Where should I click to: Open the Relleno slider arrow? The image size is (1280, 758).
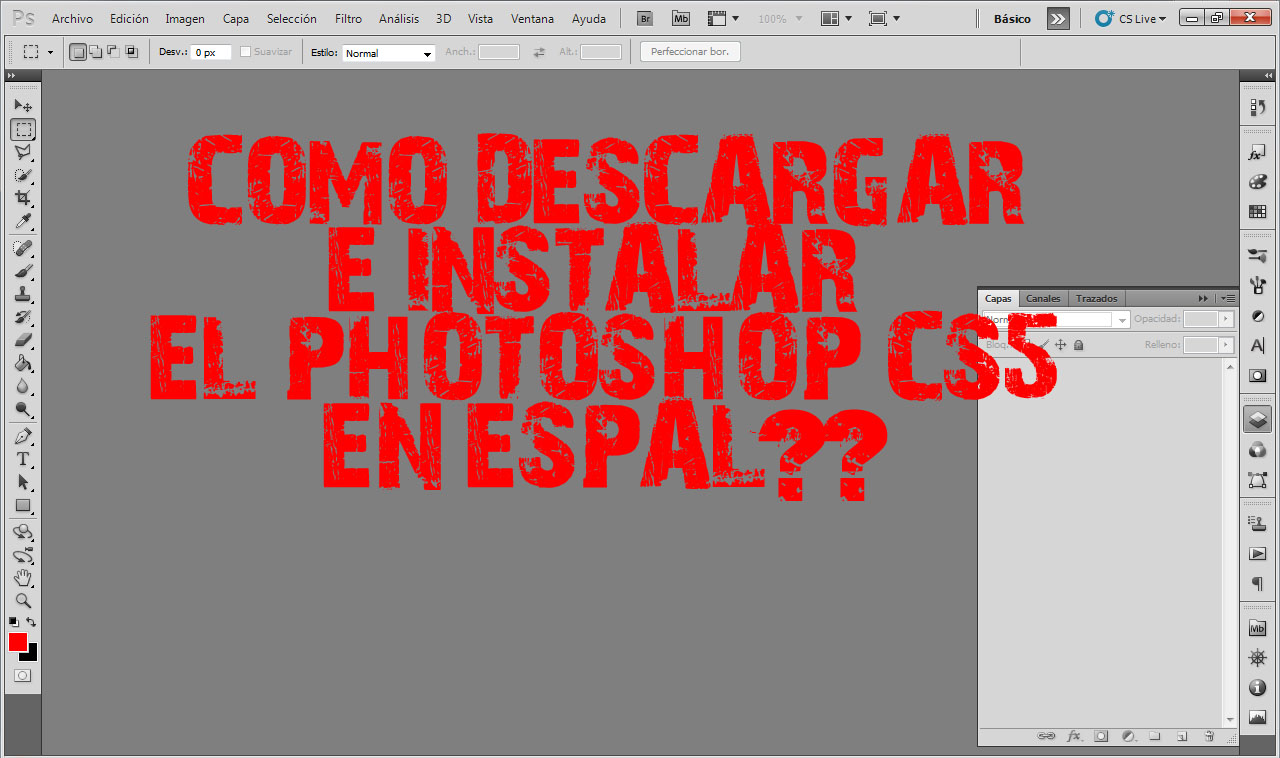click(1226, 345)
